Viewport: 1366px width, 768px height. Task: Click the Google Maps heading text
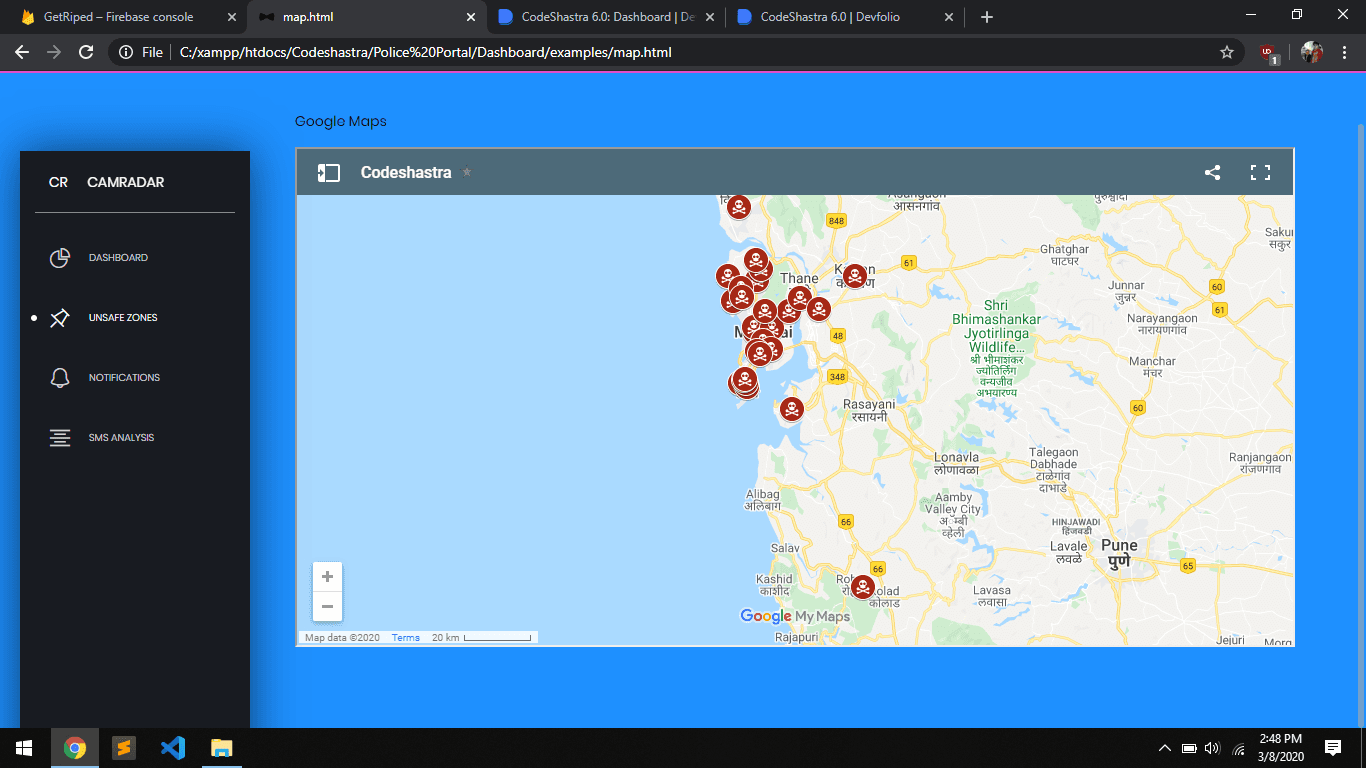pos(341,121)
